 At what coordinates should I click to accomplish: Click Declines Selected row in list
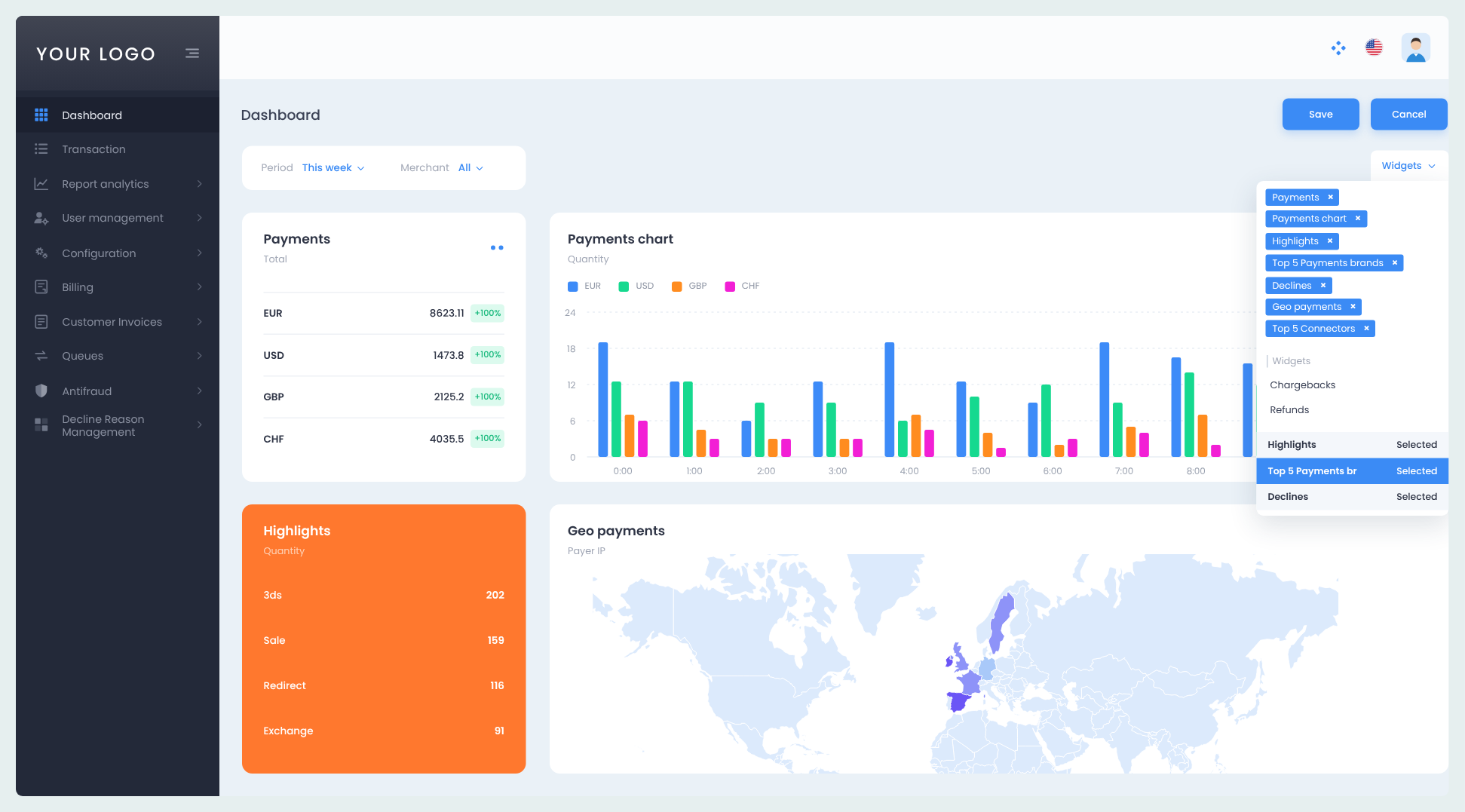coord(1352,497)
